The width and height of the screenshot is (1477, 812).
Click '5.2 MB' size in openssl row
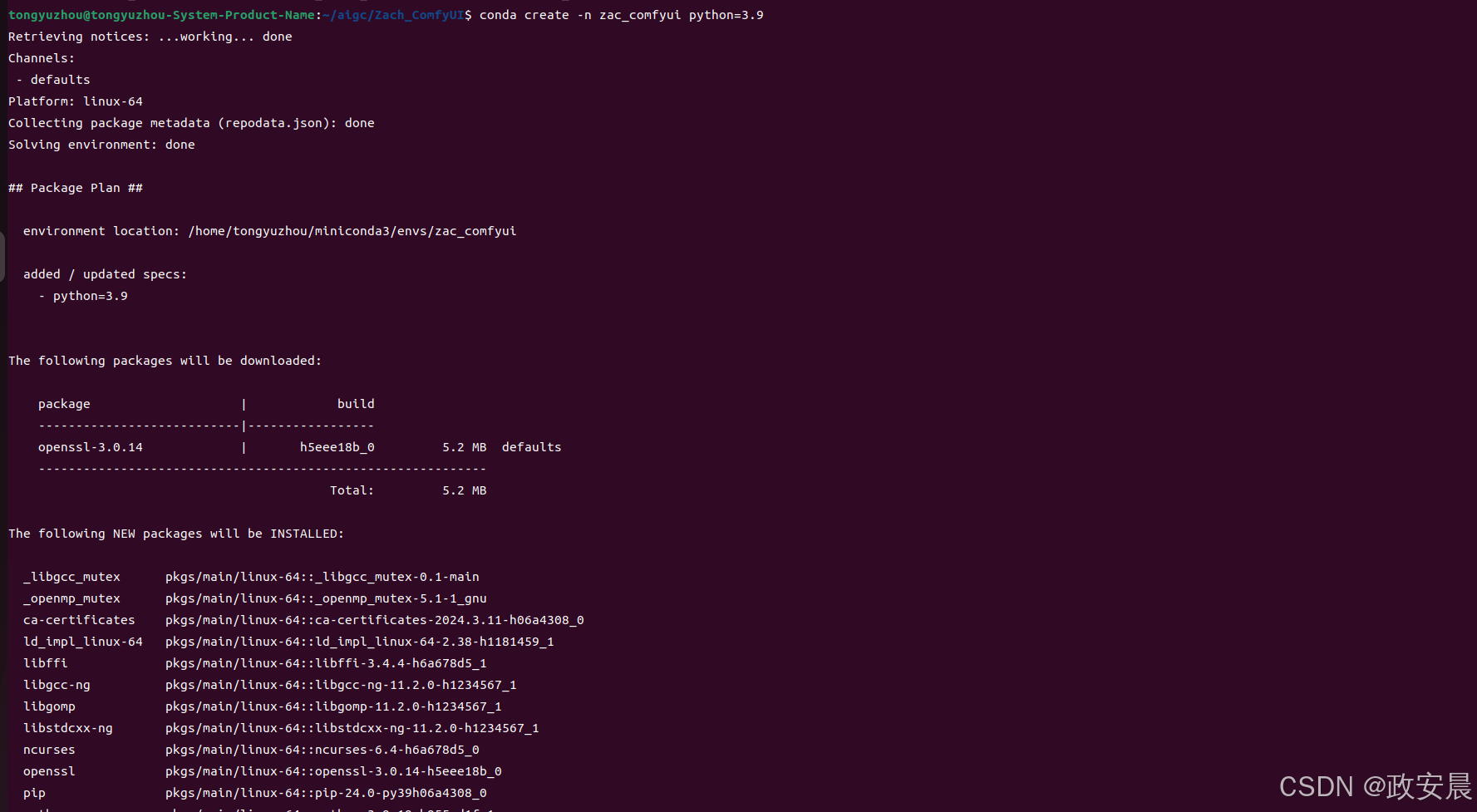465,447
